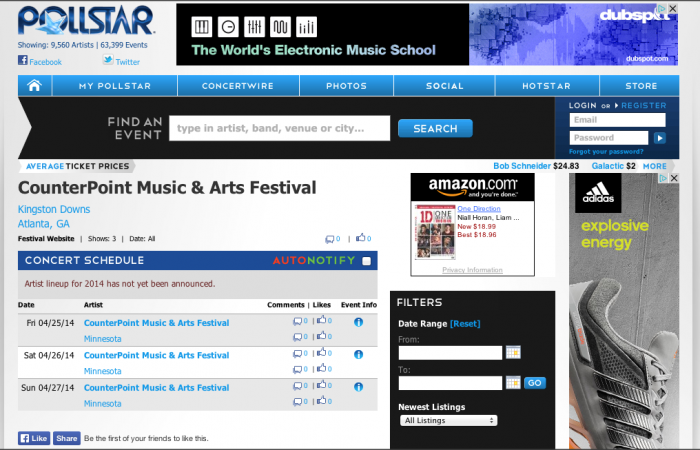Viewport: 700px width, 450px height.
Task: Click thumbs-up like icon for Sat 04/26/14 festival
Action: pyautogui.click(x=319, y=354)
